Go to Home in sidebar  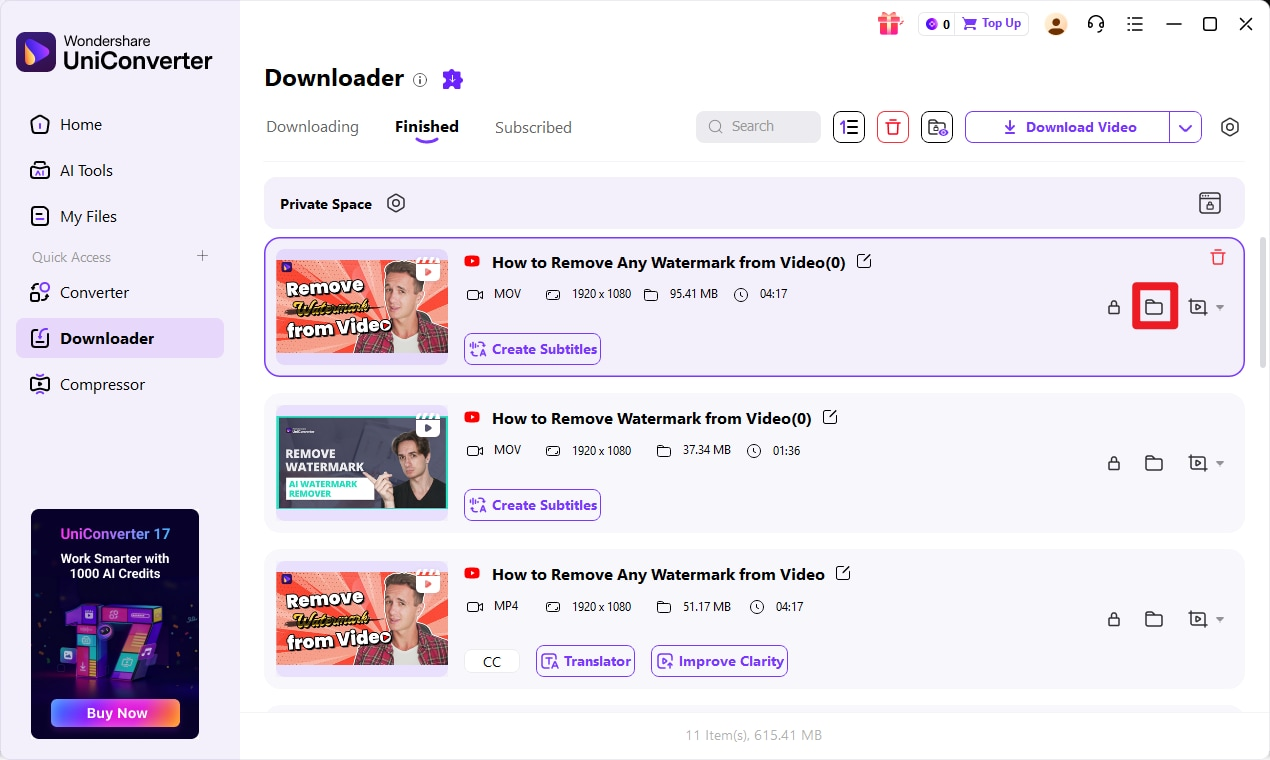click(x=120, y=124)
